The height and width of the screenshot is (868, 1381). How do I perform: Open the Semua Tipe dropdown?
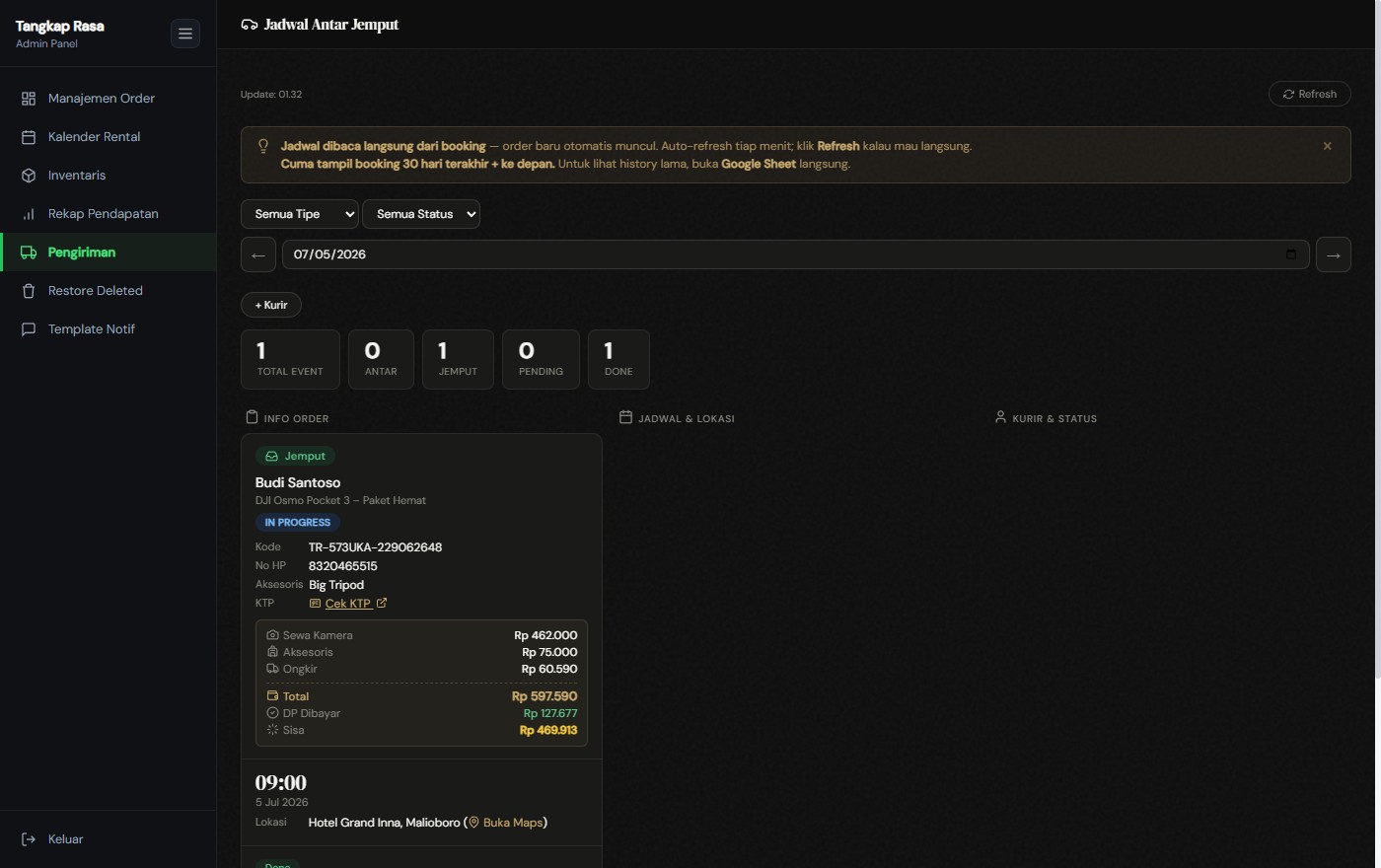pos(300,214)
